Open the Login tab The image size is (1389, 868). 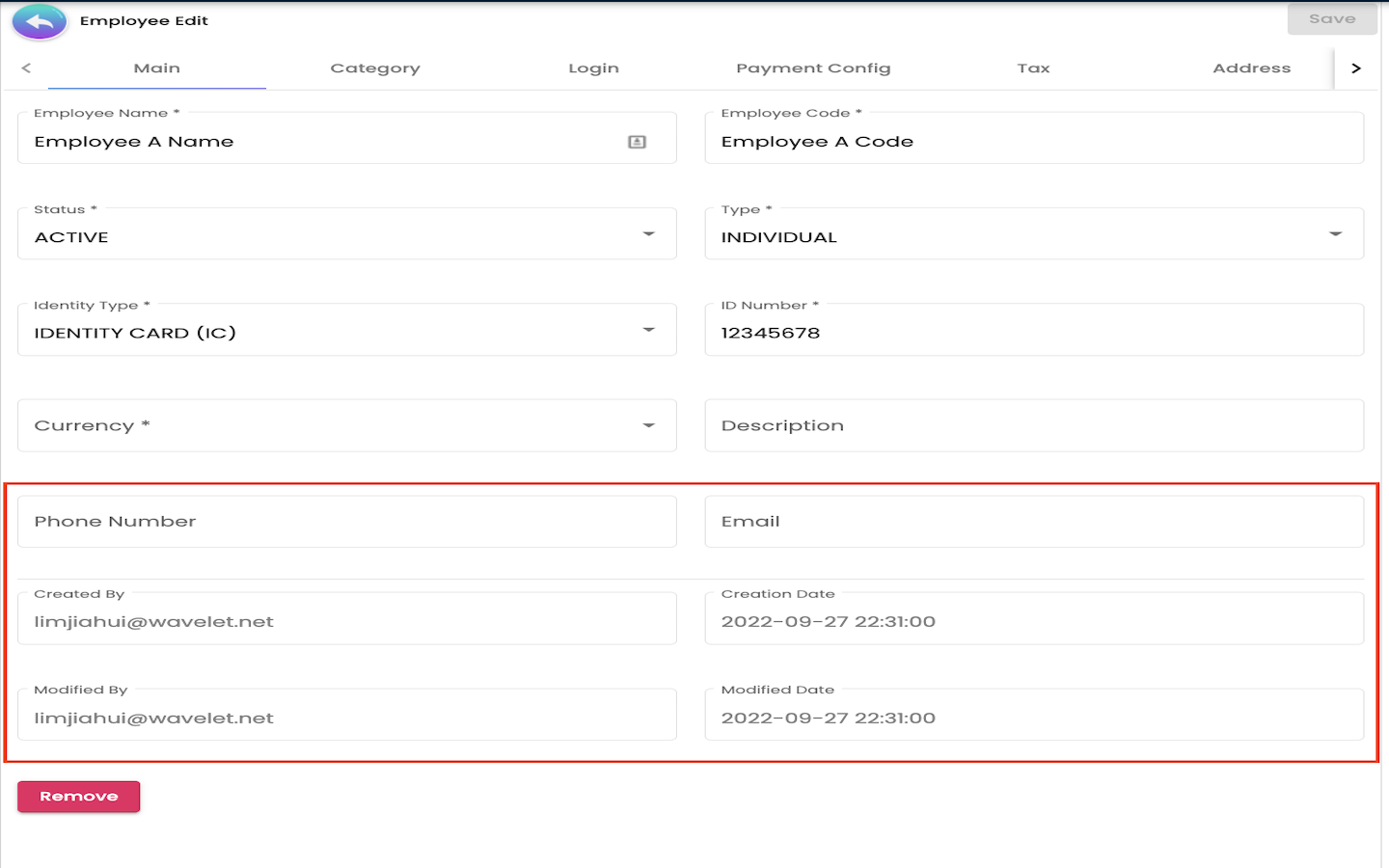[593, 68]
